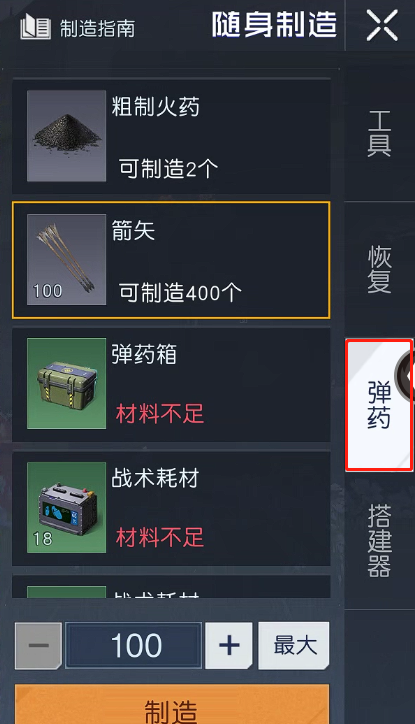The image size is (415, 724).
Task: Select the 粗制火药 gunpowder pile icon
Action: pyautogui.click(x=66, y=136)
